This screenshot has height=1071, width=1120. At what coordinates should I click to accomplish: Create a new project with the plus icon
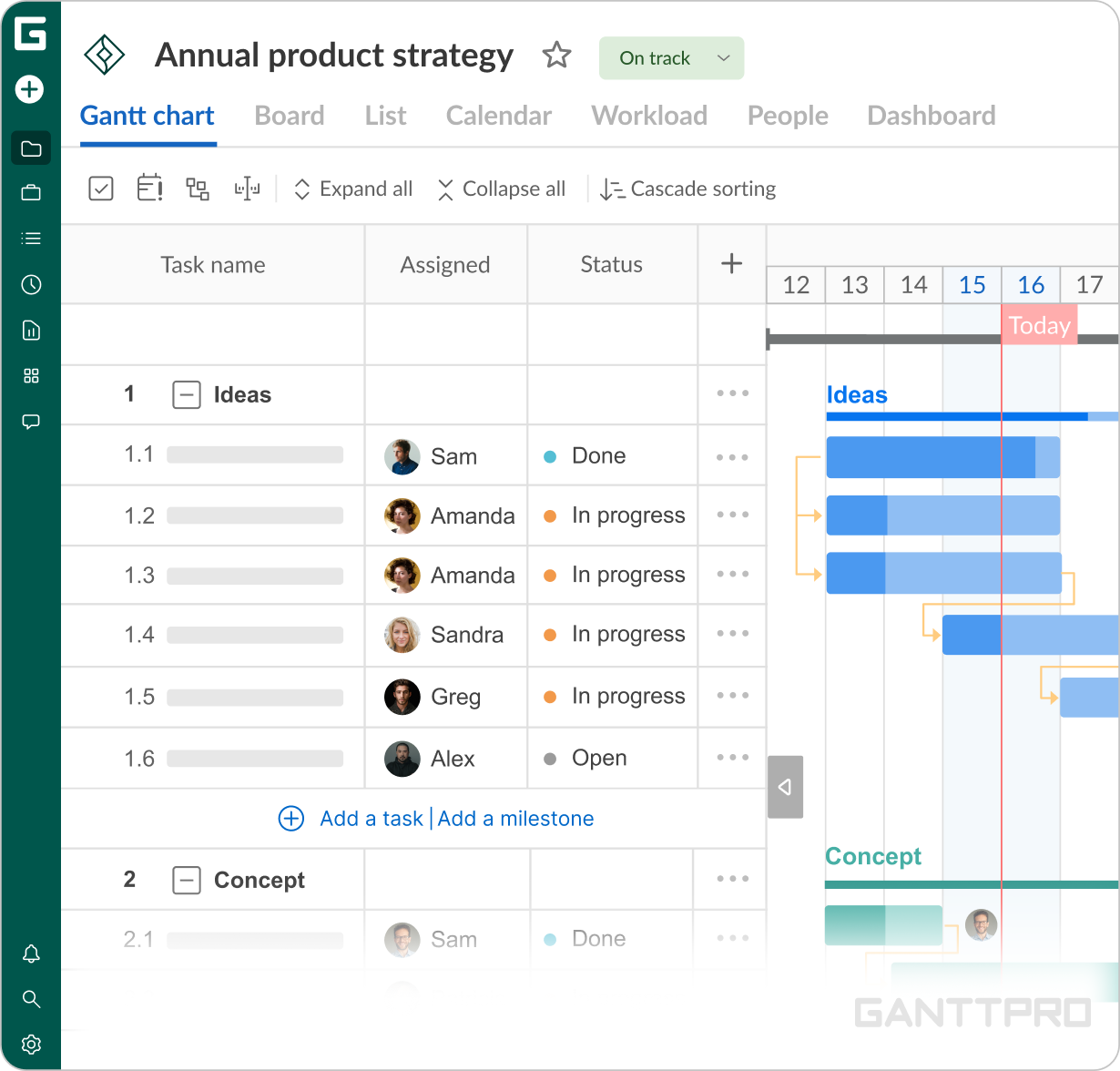click(30, 90)
